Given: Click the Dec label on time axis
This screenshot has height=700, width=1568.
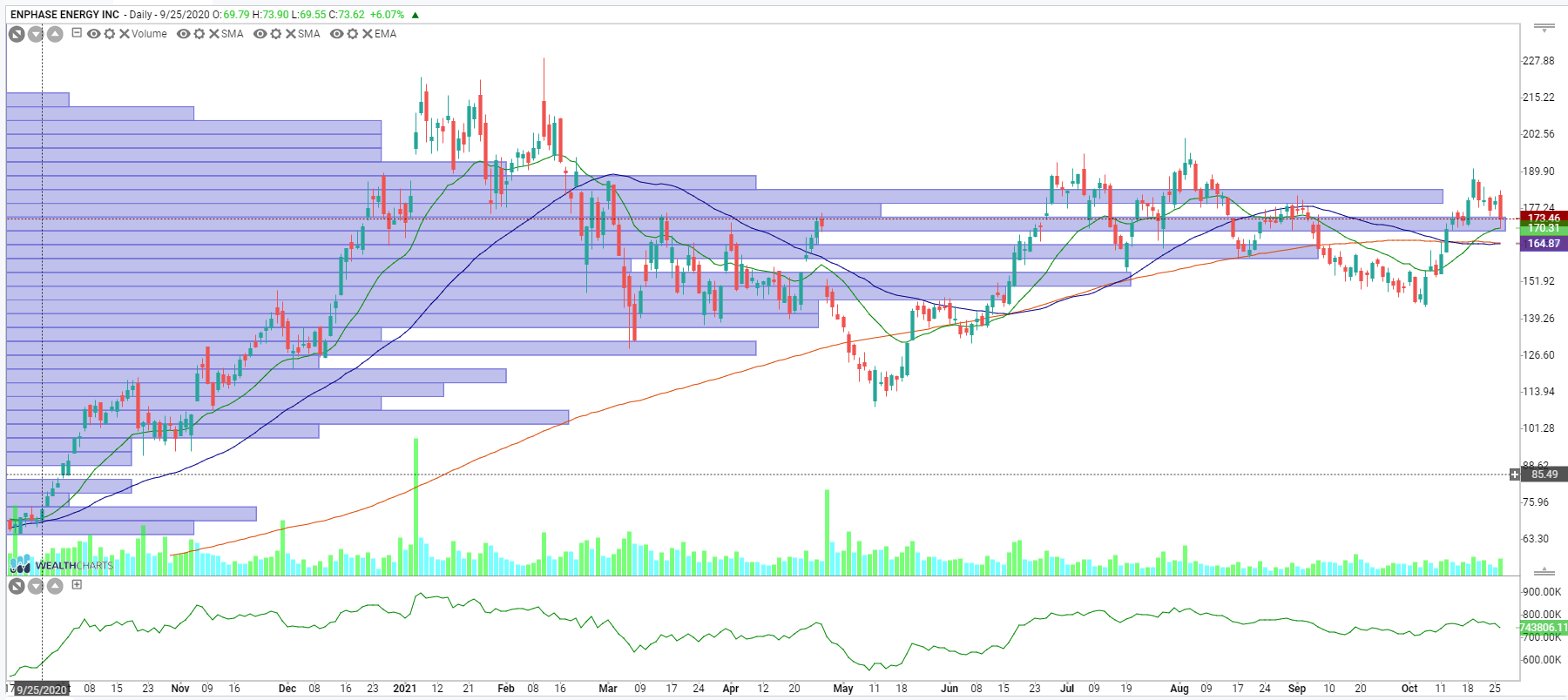Looking at the screenshot, I should point(287,689).
